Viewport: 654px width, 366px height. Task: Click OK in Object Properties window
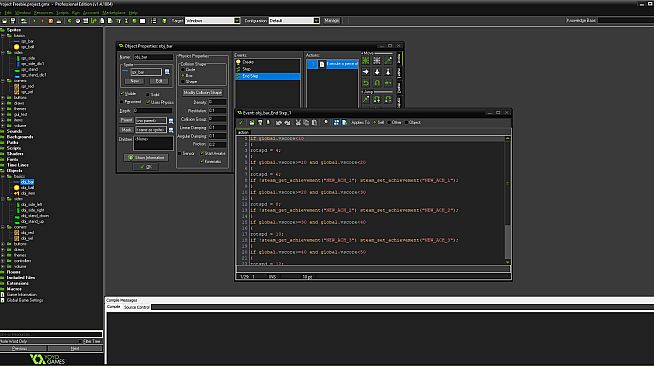pos(146,167)
